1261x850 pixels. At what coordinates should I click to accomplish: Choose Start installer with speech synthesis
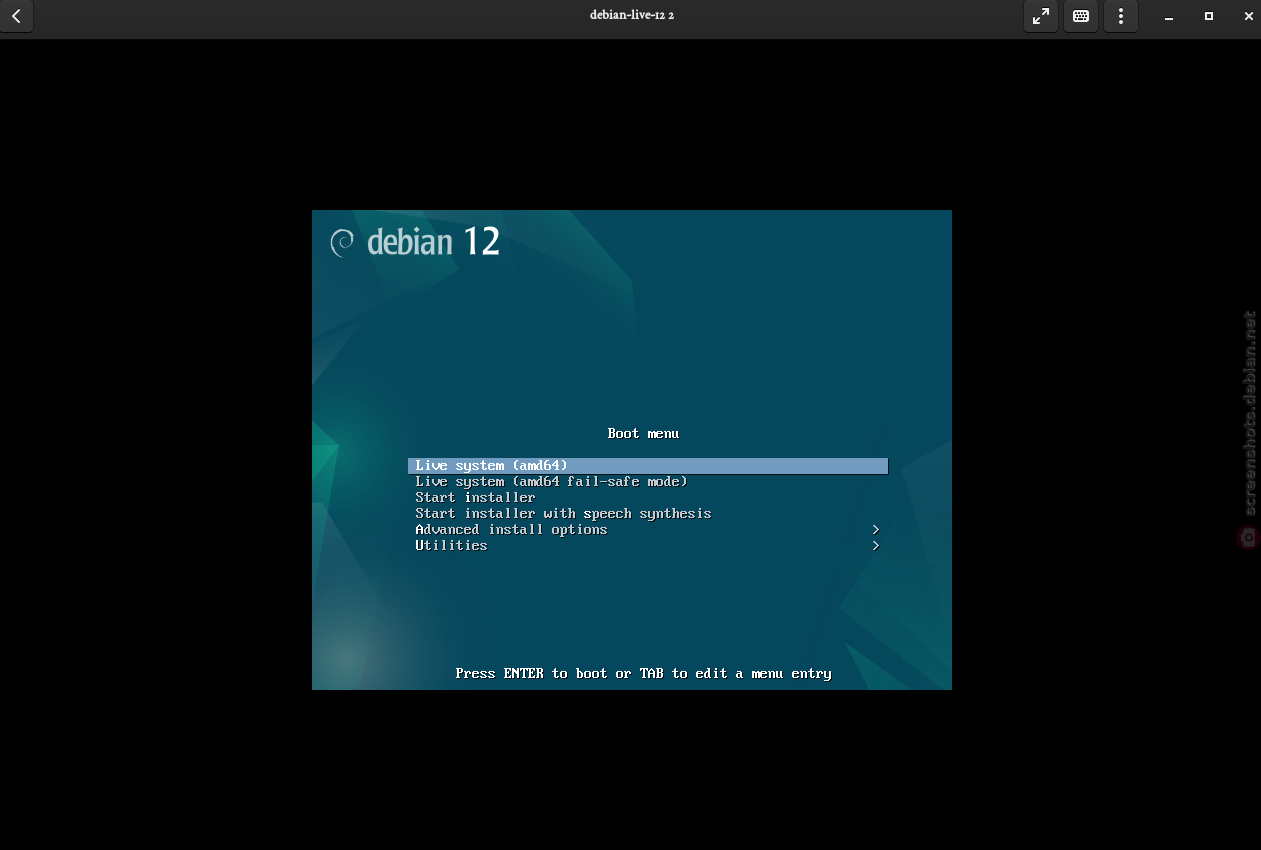tap(648, 514)
